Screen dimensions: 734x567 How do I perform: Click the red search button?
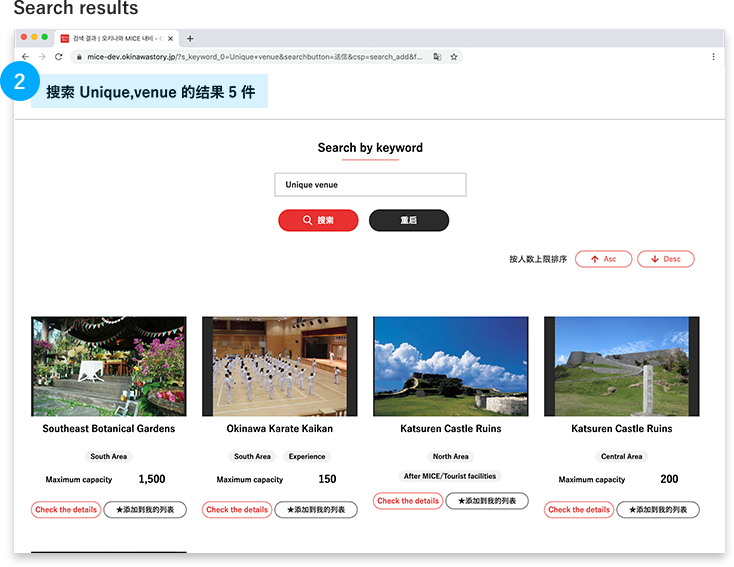[x=318, y=220]
